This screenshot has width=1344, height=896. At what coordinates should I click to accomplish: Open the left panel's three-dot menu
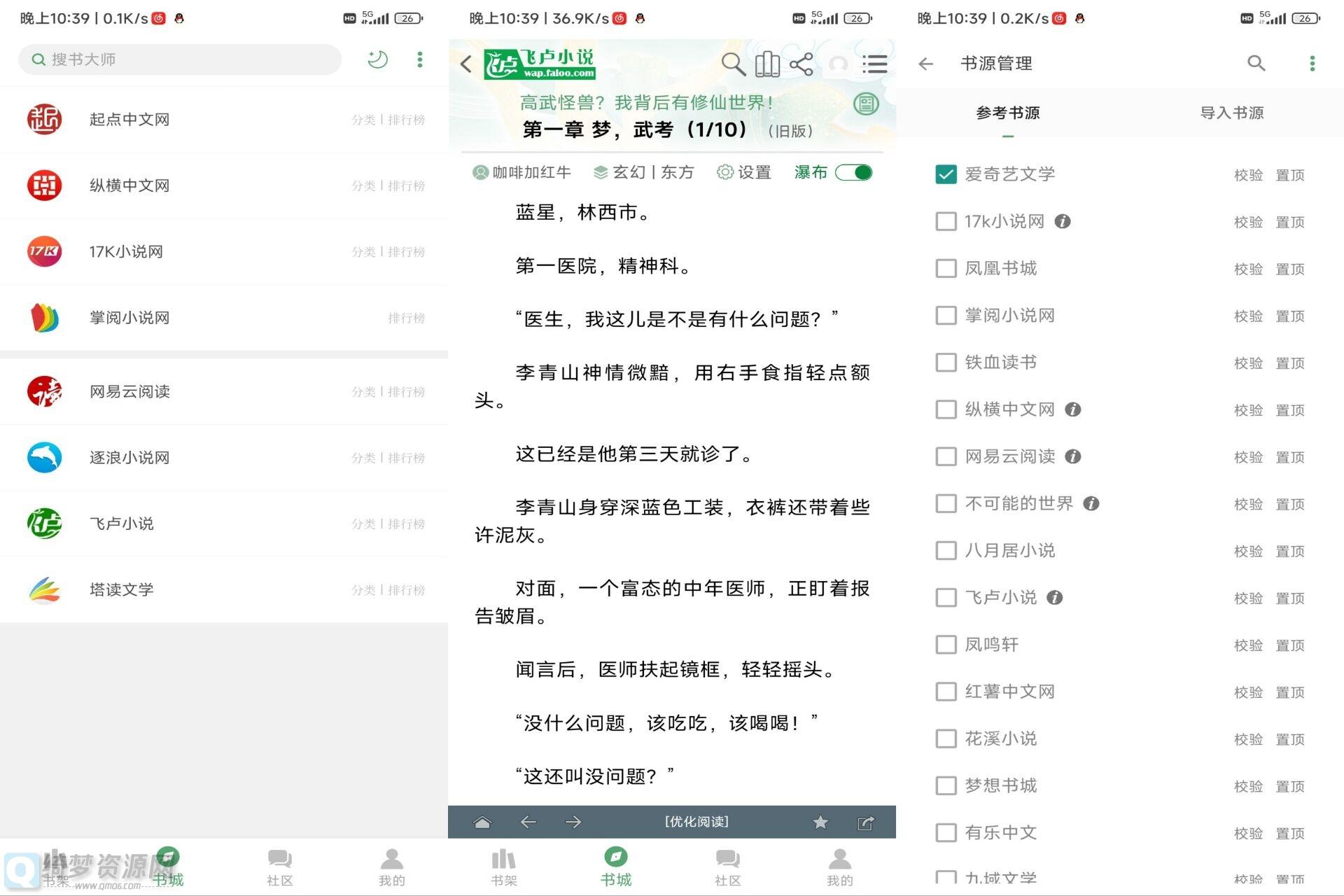click(x=420, y=59)
